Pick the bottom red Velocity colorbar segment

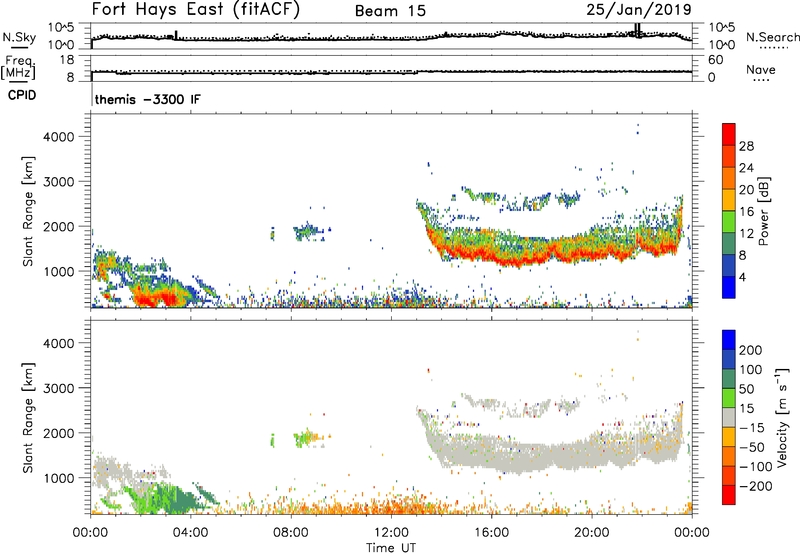(x=729, y=495)
